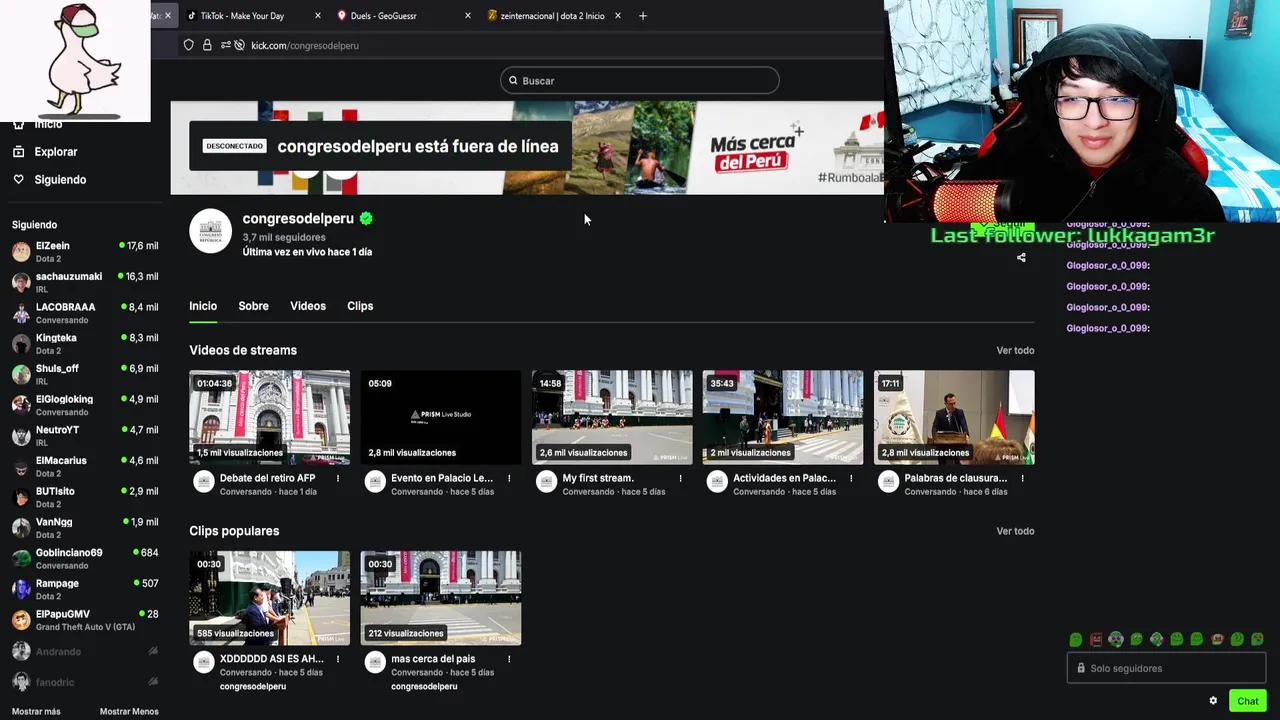Click Mostrar Menos in sidebar
The width and height of the screenshot is (1280, 720).
pyautogui.click(x=129, y=712)
